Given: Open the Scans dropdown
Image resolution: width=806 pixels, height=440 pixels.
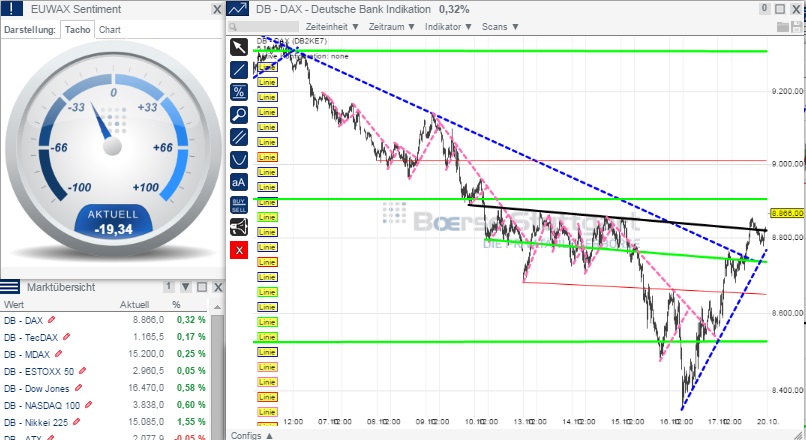Looking at the screenshot, I should (x=500, y=27).
